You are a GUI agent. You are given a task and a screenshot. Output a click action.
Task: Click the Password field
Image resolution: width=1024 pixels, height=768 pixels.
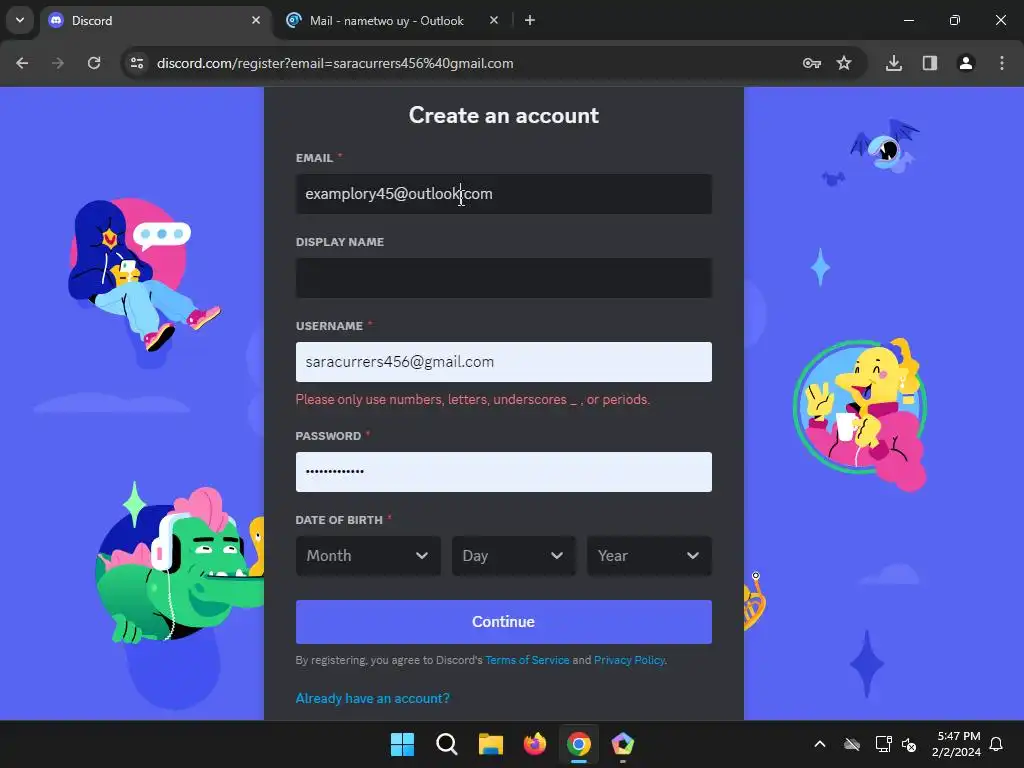tap(504, 472)
